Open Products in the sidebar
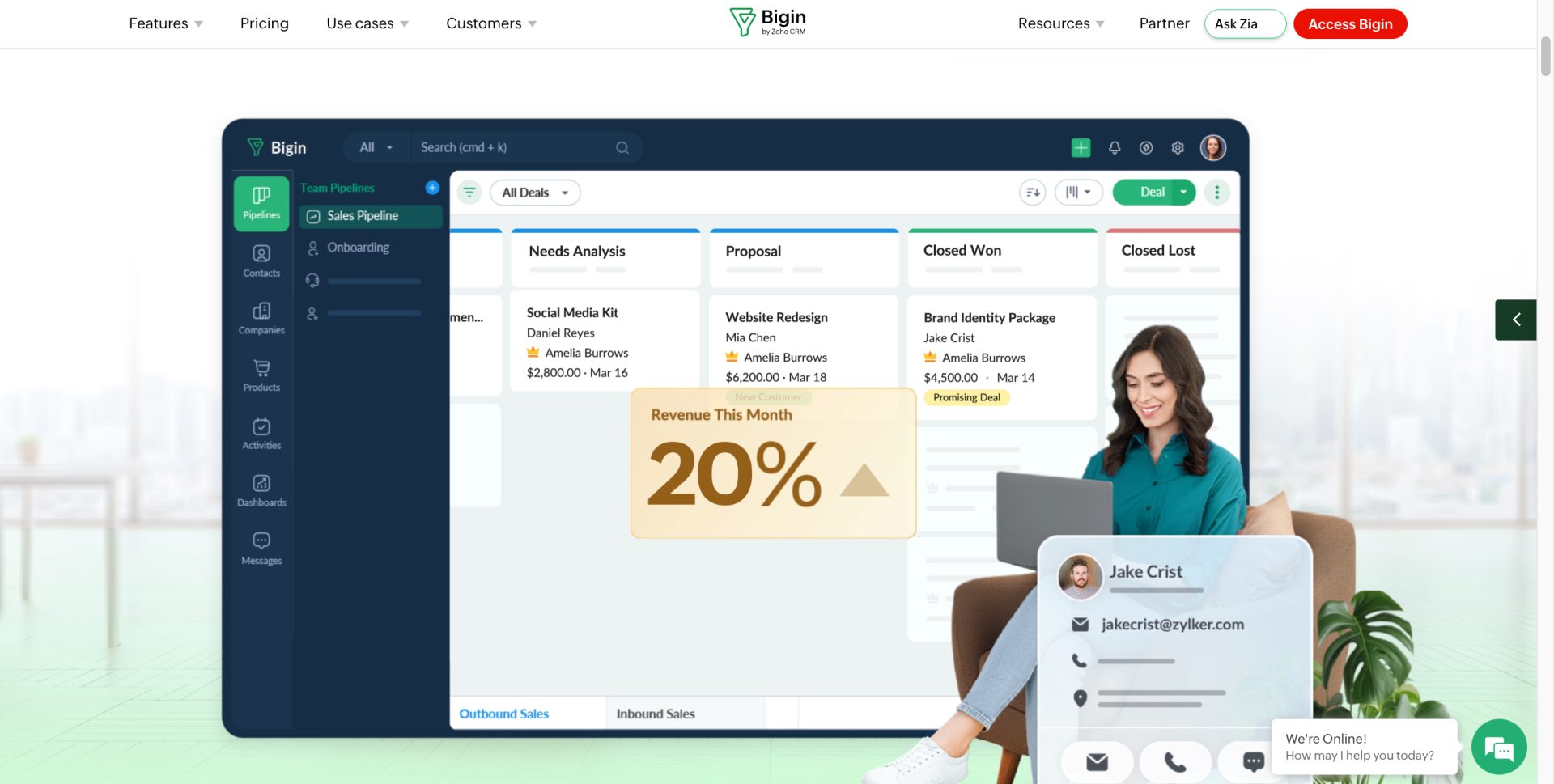This screenshot has height=784, width=1554. click(261, 376)
